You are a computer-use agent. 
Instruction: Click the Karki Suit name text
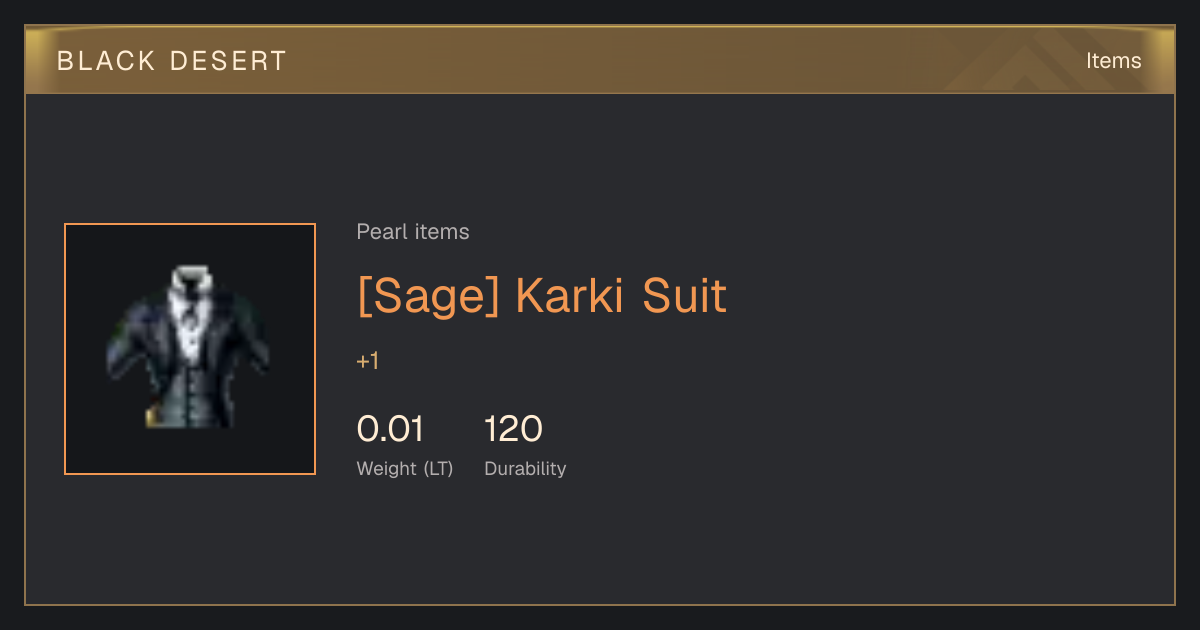click(621, 296)
